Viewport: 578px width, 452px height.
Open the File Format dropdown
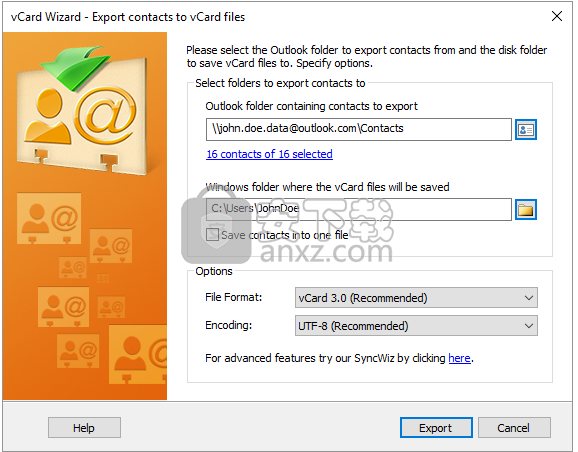(416, 298)
